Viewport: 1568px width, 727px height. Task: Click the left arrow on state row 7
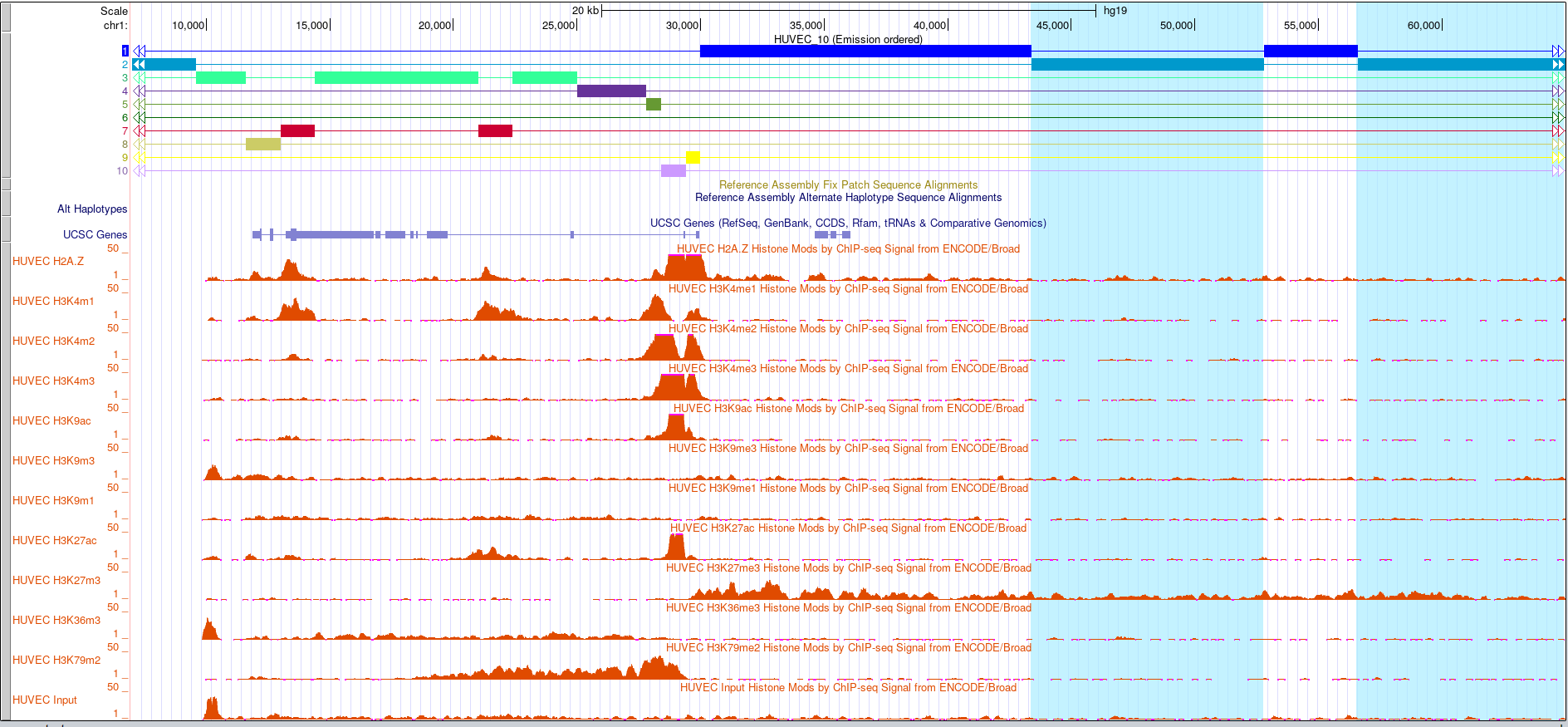(x=140, y=131)
